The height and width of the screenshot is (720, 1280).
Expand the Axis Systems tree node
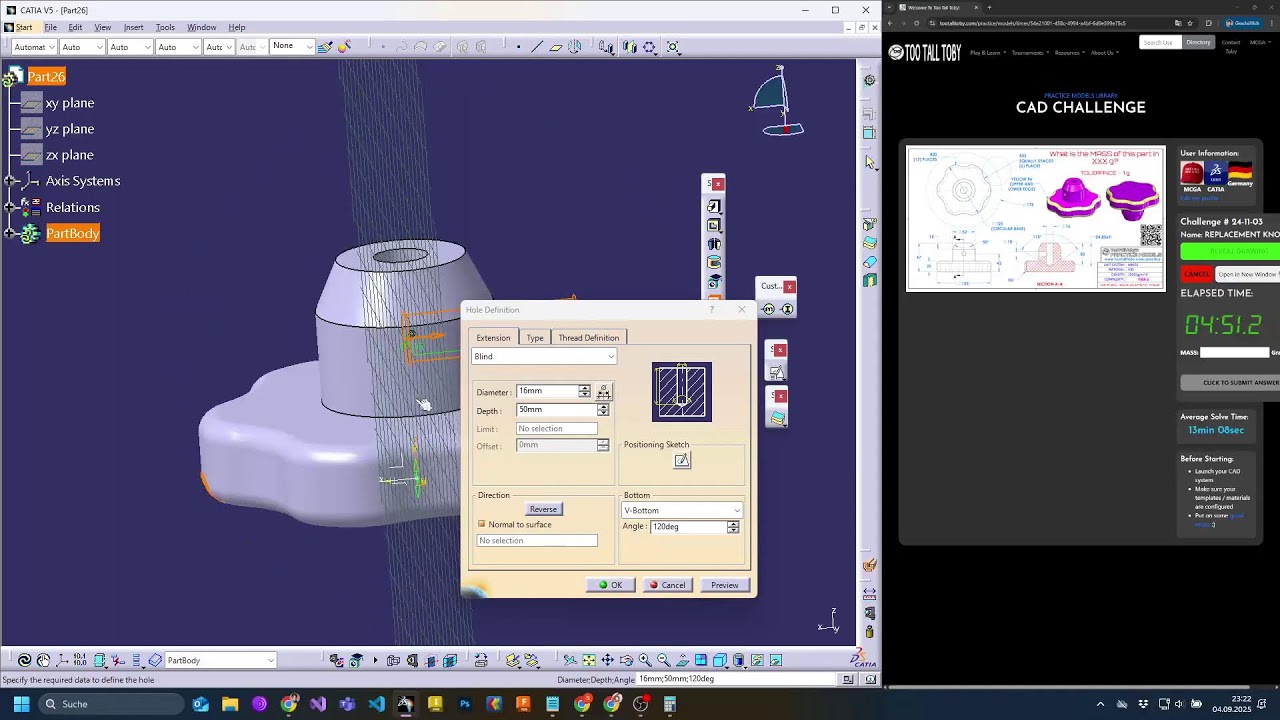(10, 181)
